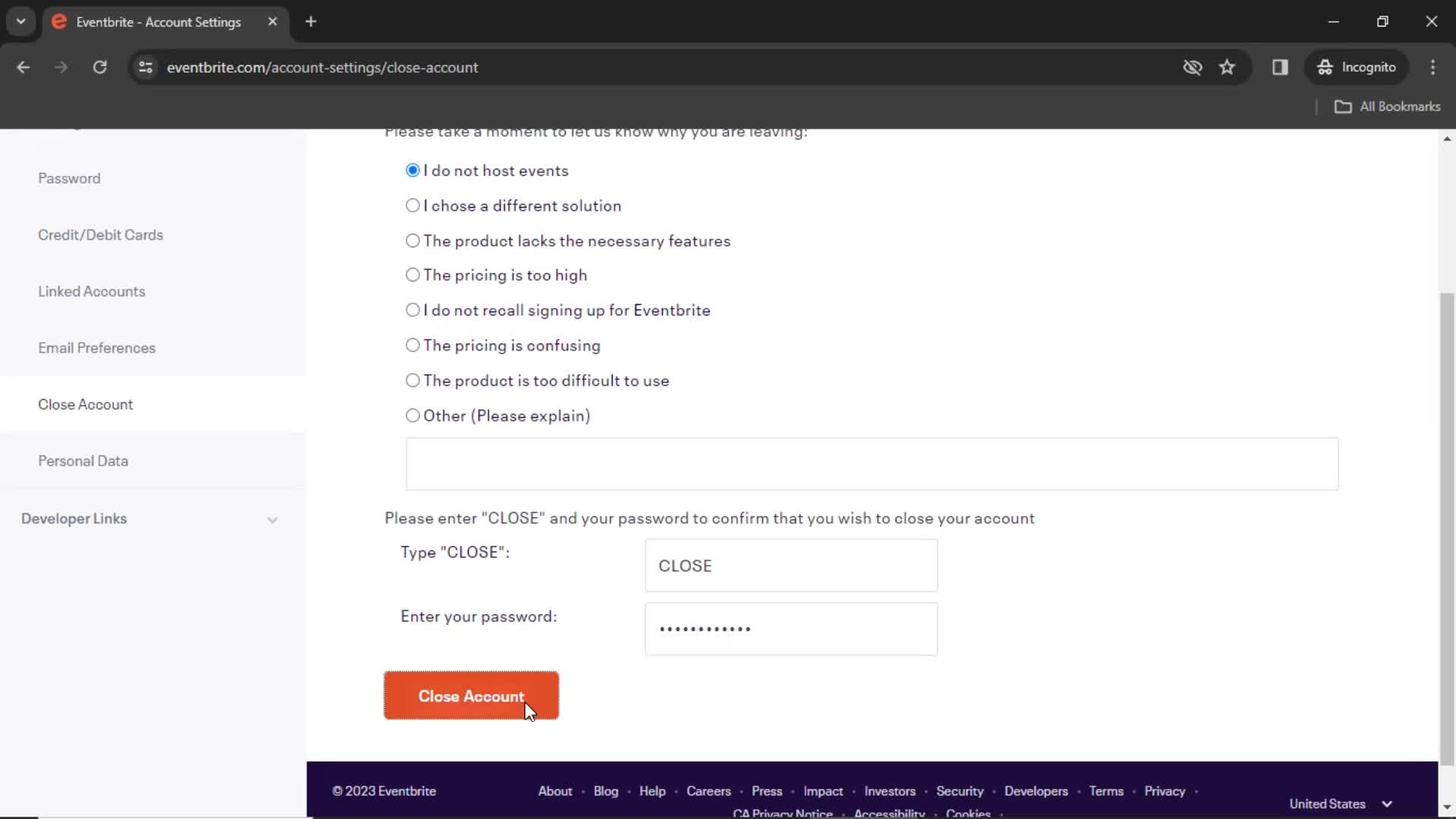Open the Security footer link

click(959, 791)
